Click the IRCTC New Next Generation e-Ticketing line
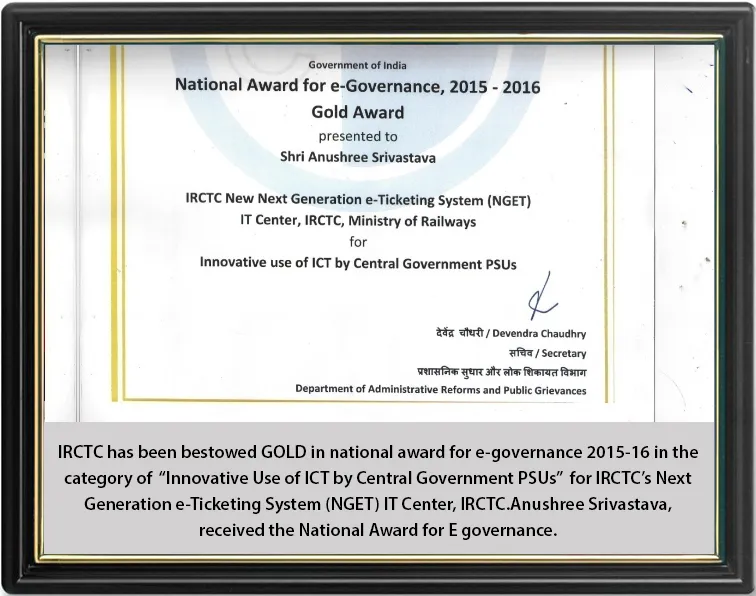 (x=358, y=200)
